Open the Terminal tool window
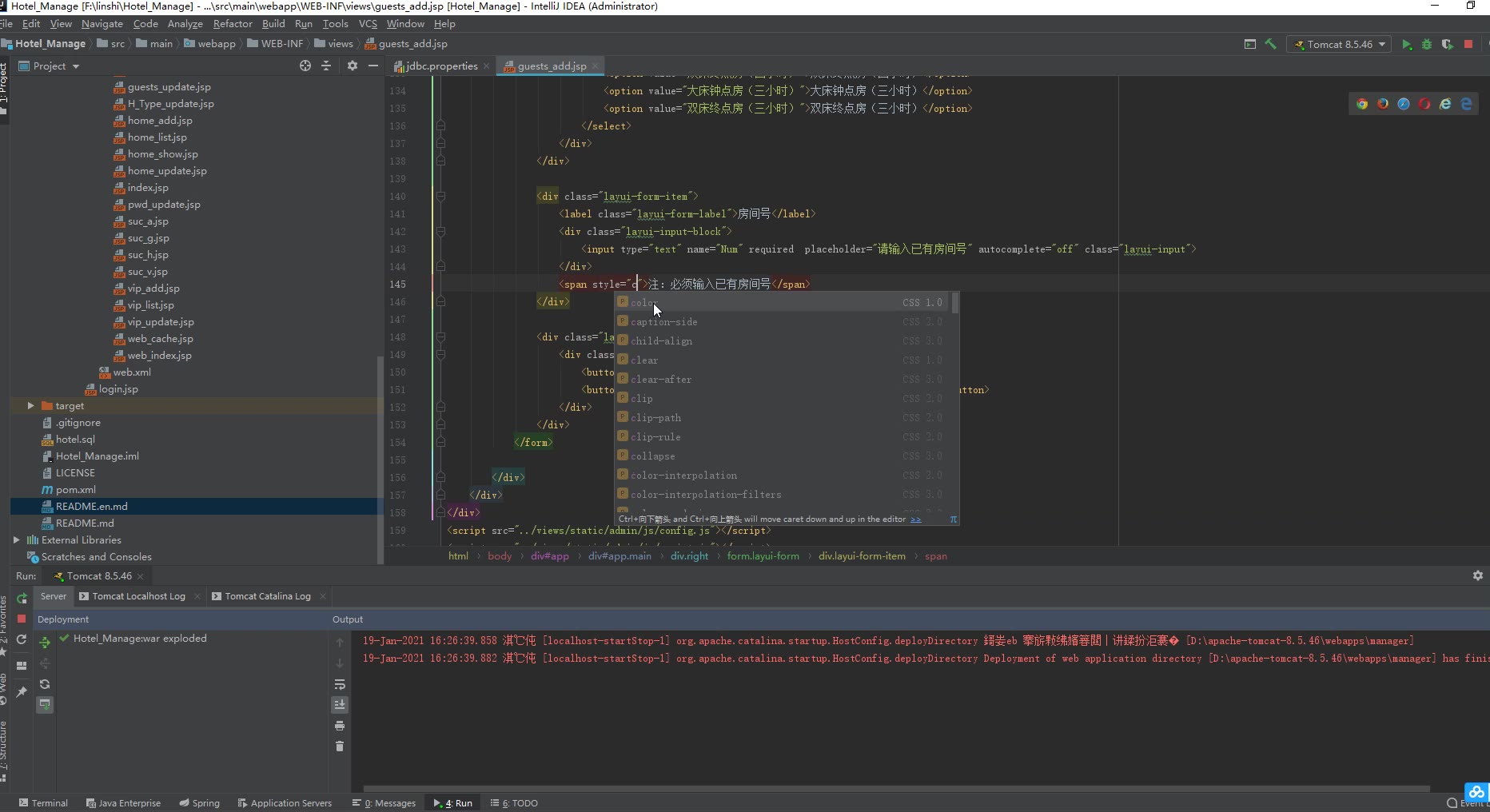 click(43, 803)
